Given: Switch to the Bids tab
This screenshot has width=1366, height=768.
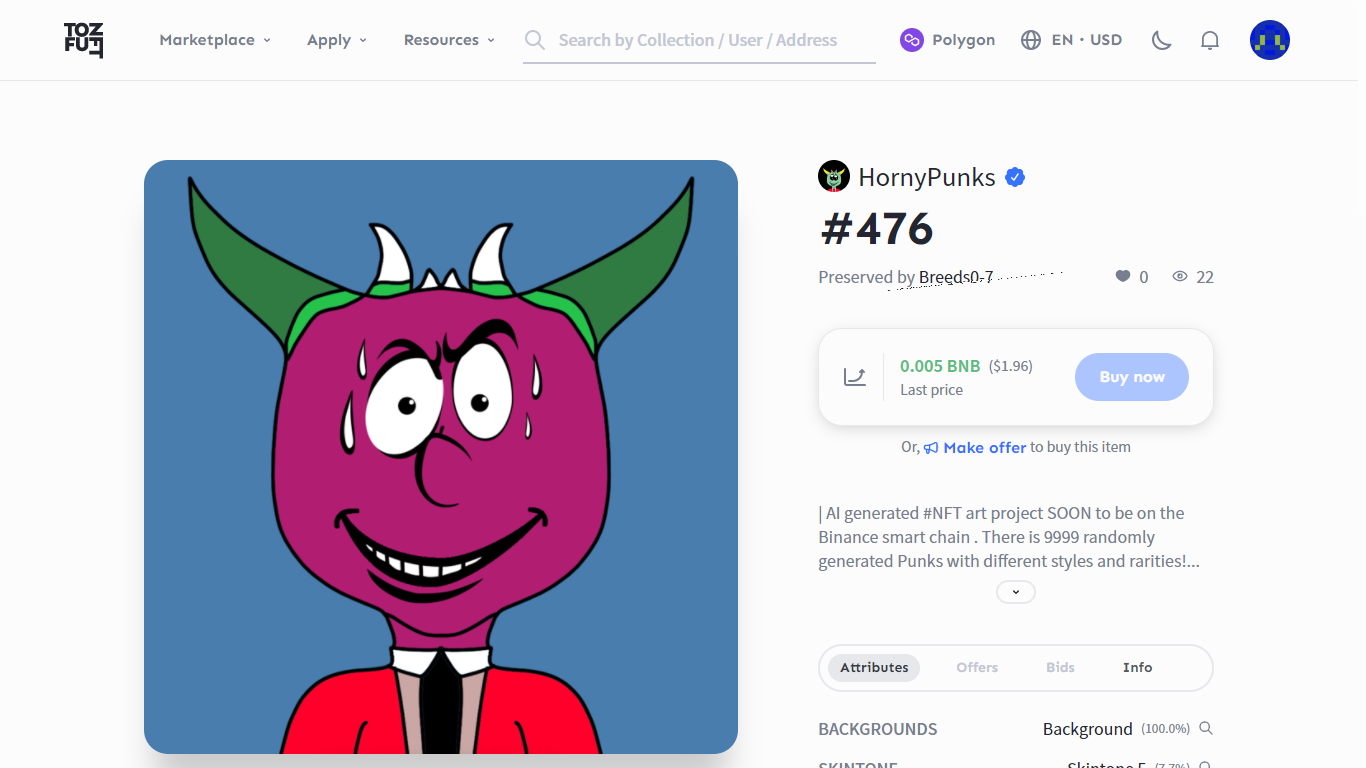Looking at the screenshot, I should [x=1060, y=668].
